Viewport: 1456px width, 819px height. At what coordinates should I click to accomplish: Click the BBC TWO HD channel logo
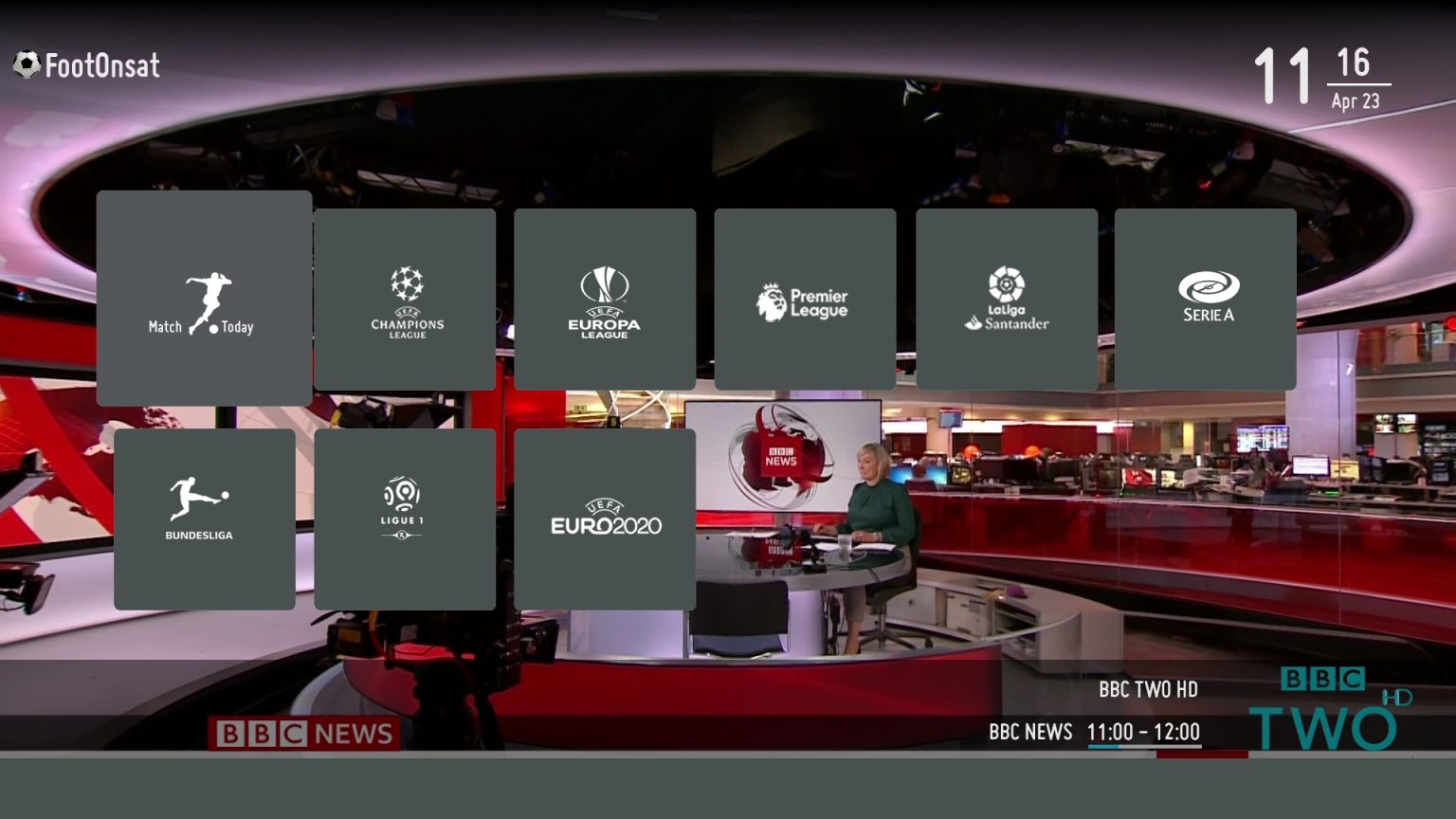(1330, 707)
